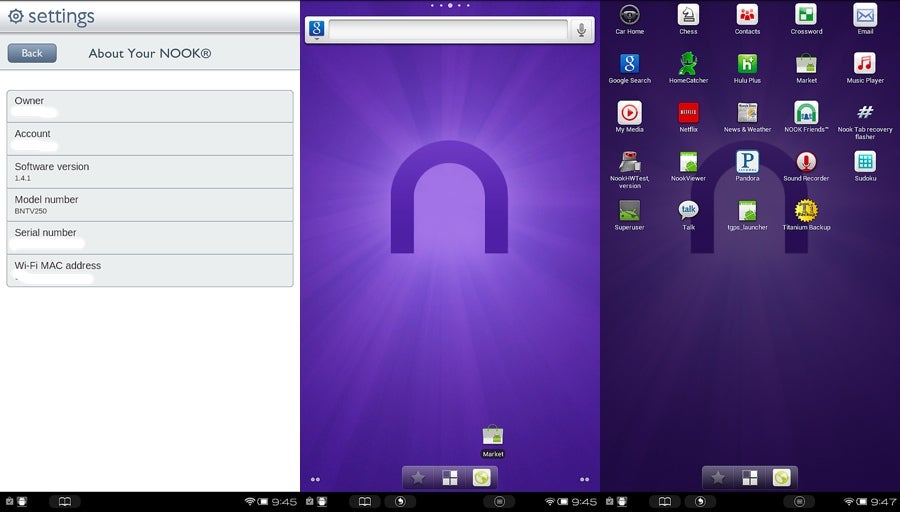Select the Wi-Fi MAC address row
The image size is (900, 512).
click(150, 270)
